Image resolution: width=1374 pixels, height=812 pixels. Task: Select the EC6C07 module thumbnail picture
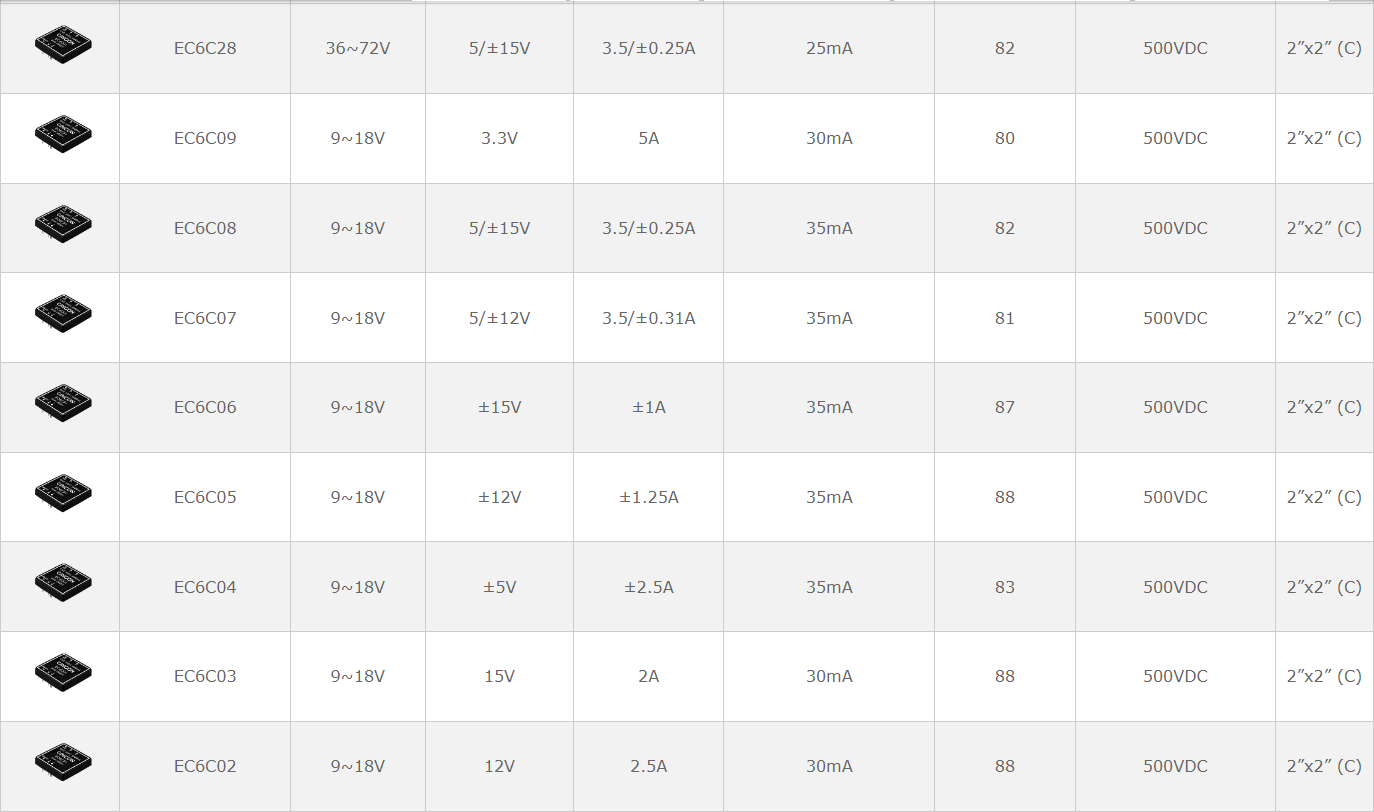[x=62, y=314]
